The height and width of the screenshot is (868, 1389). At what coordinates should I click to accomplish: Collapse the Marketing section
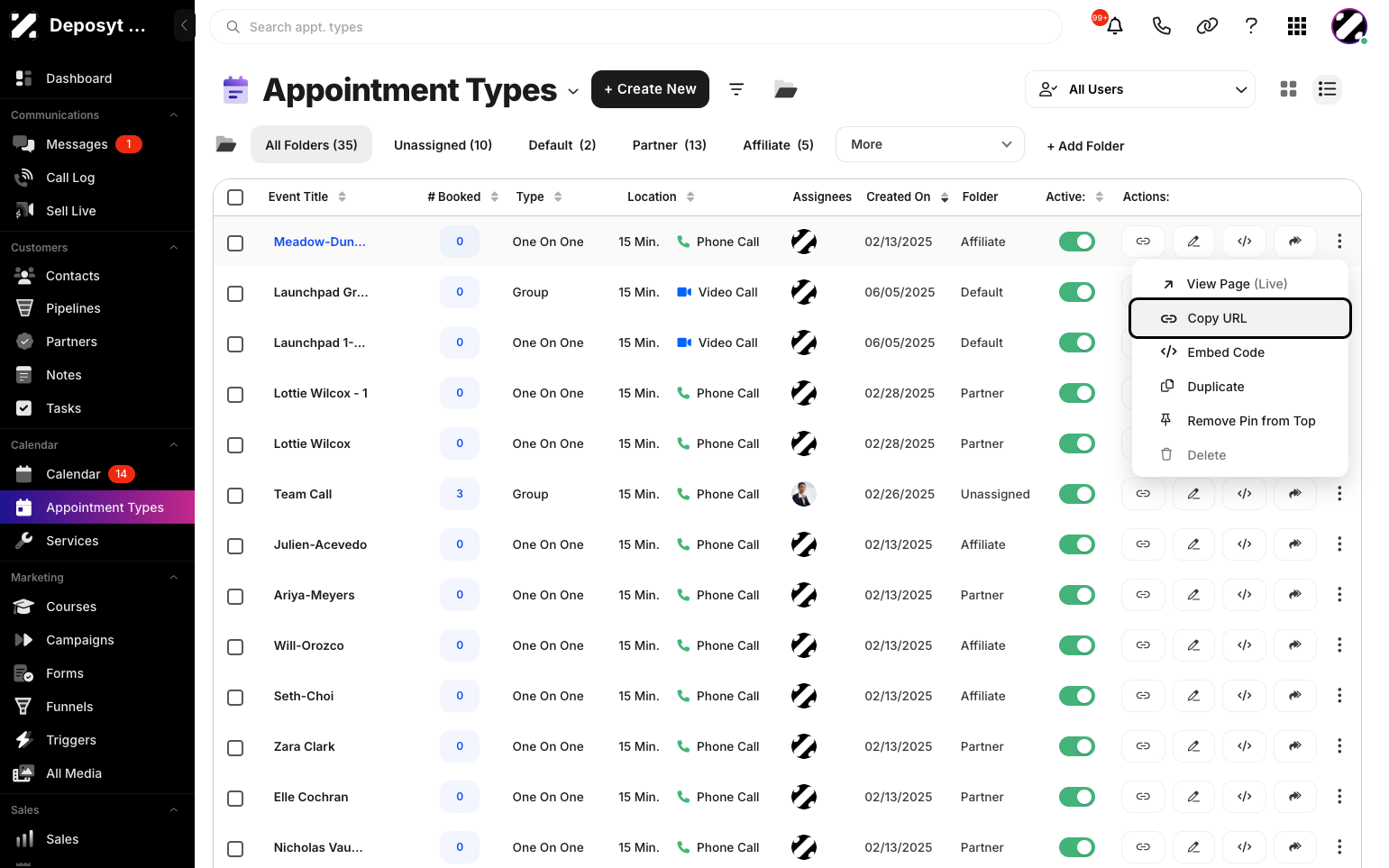(x=174, y=578)
